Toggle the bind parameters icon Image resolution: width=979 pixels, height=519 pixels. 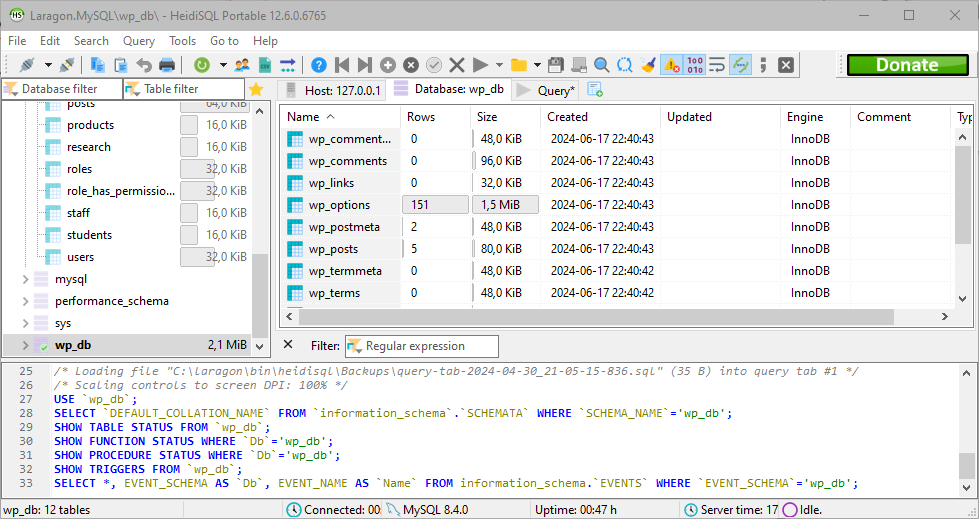pyautogui.click(x=740, y=65)
